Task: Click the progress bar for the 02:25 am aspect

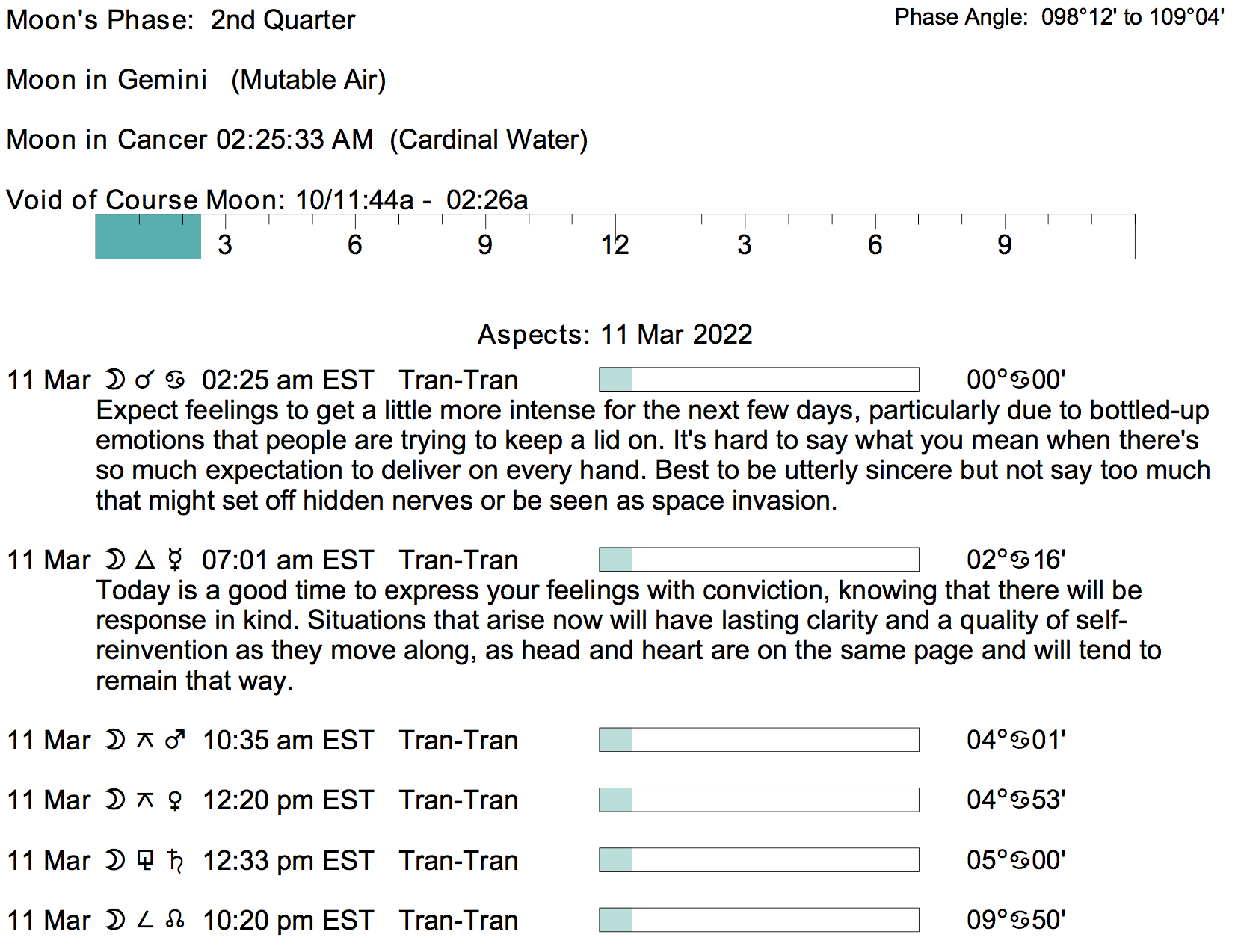Action: tap(759, 380)
